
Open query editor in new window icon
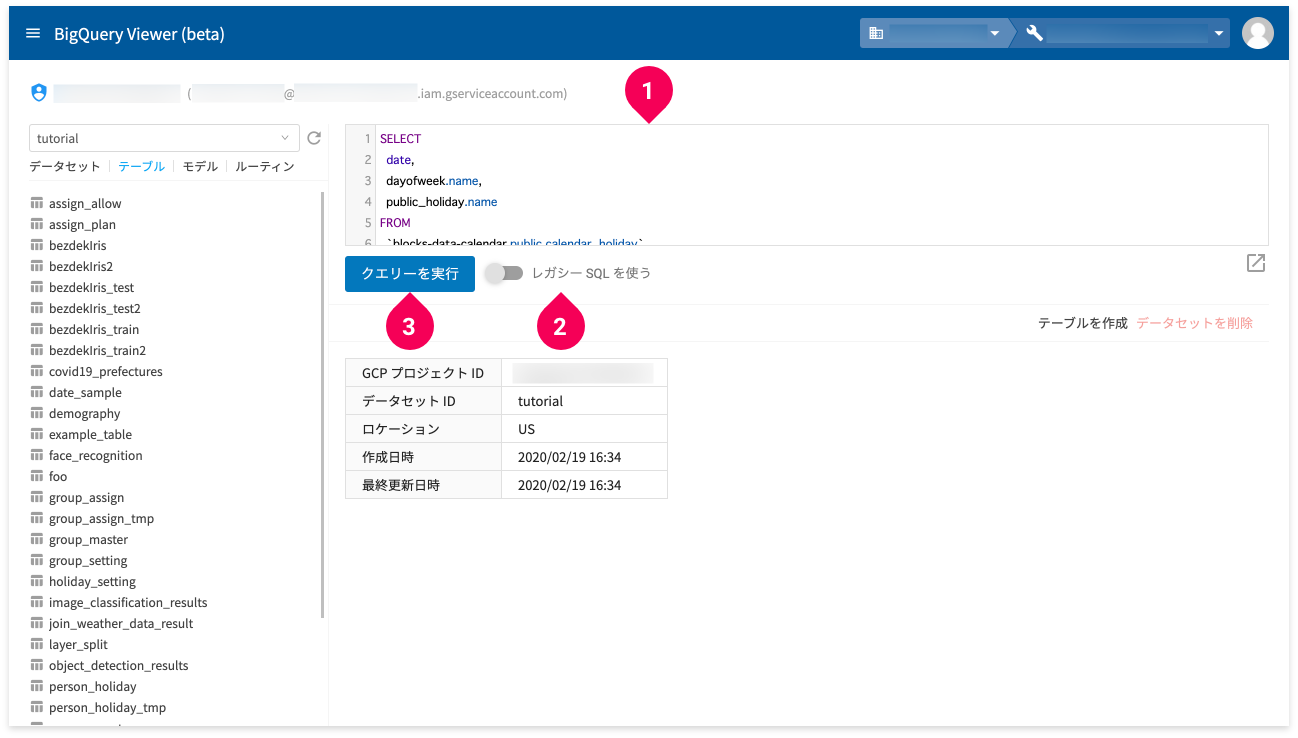pos(1256,263)
